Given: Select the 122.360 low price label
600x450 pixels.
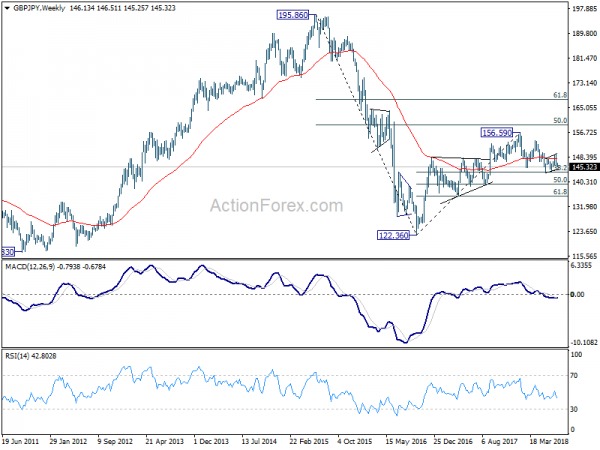Looking at the screenshot, I should [x=393, y=235].
